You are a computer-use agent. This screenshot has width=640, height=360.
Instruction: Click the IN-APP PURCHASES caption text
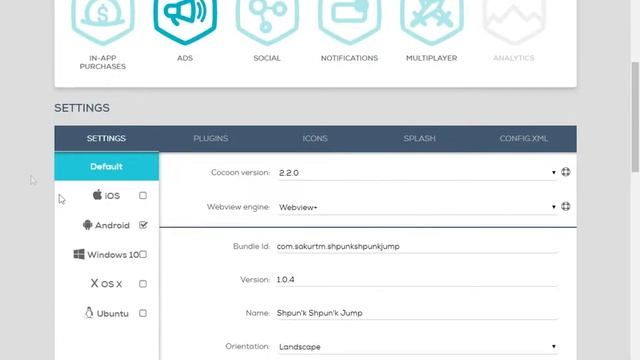[103, 62]
